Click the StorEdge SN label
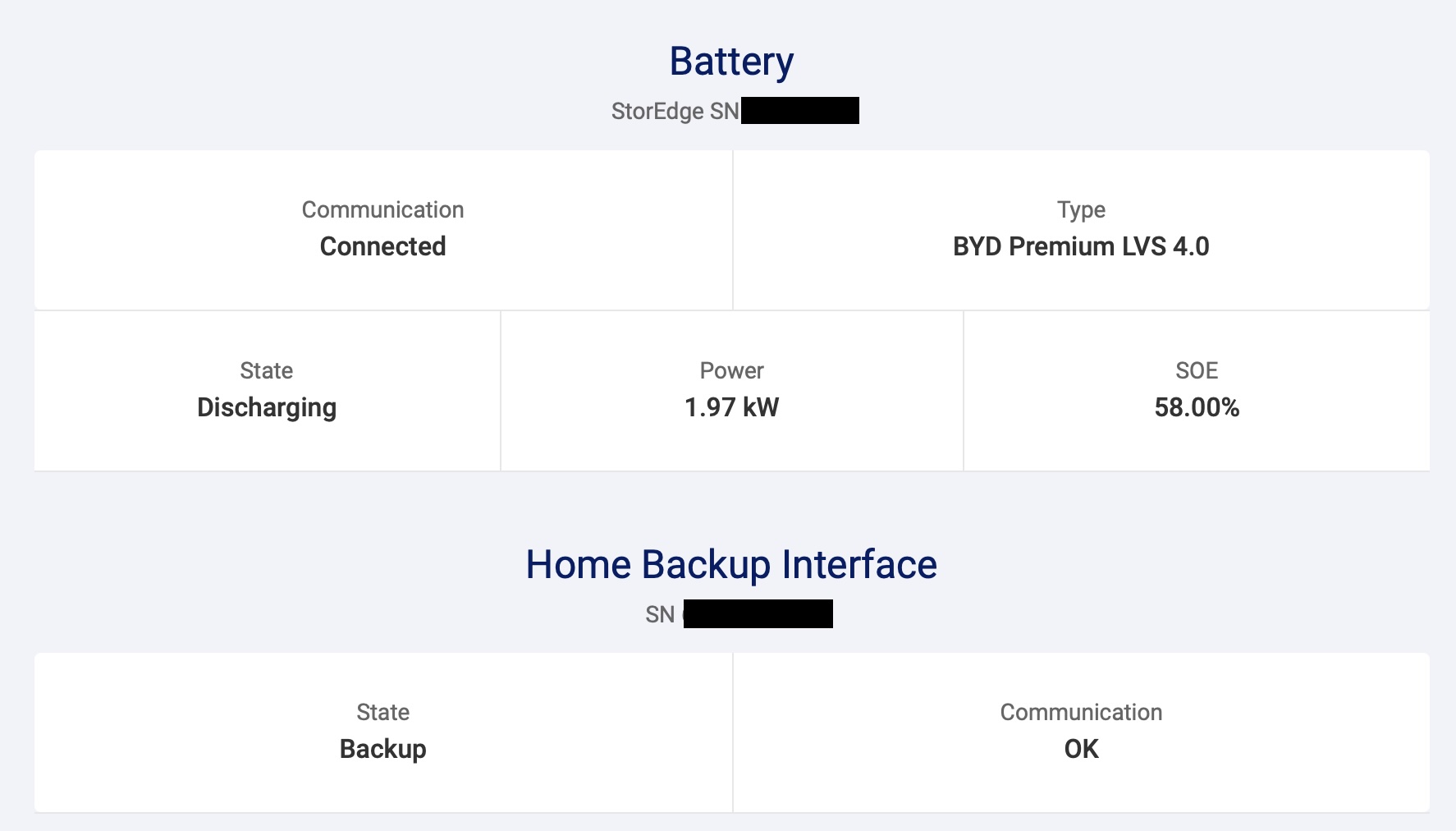 [675, 111]
